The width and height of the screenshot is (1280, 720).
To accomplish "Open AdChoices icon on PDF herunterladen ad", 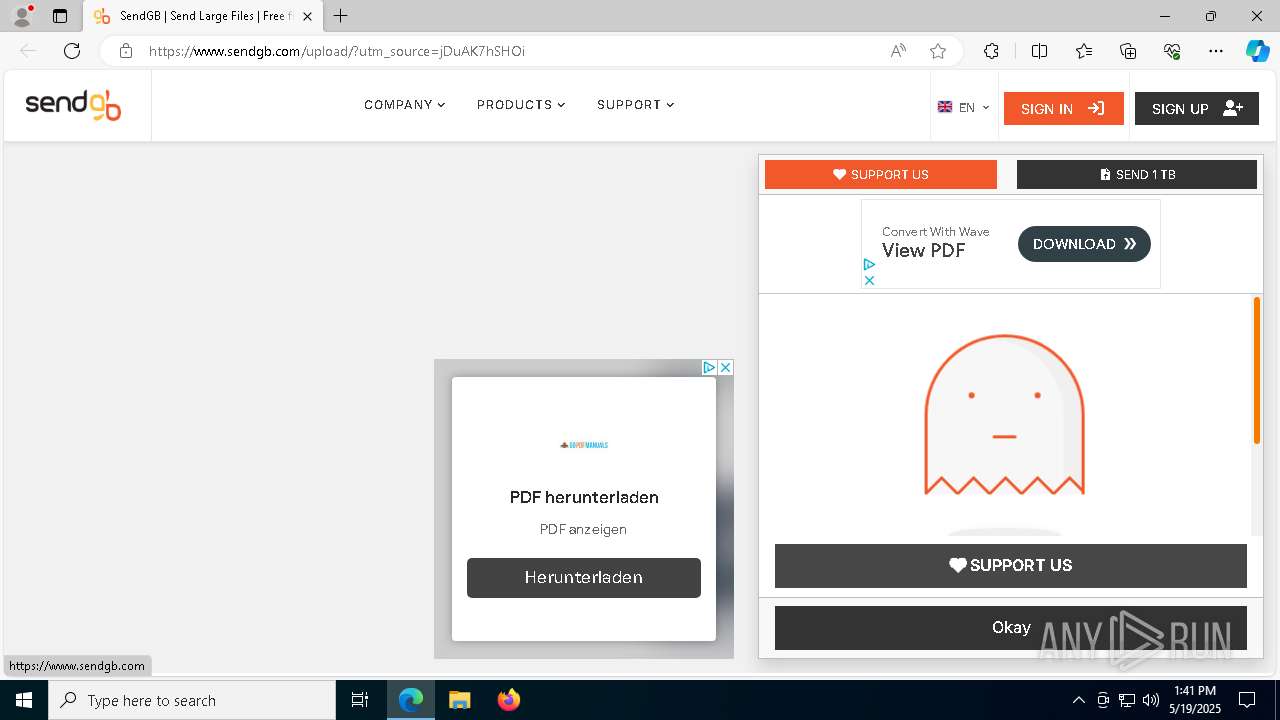I will [709, 368].
